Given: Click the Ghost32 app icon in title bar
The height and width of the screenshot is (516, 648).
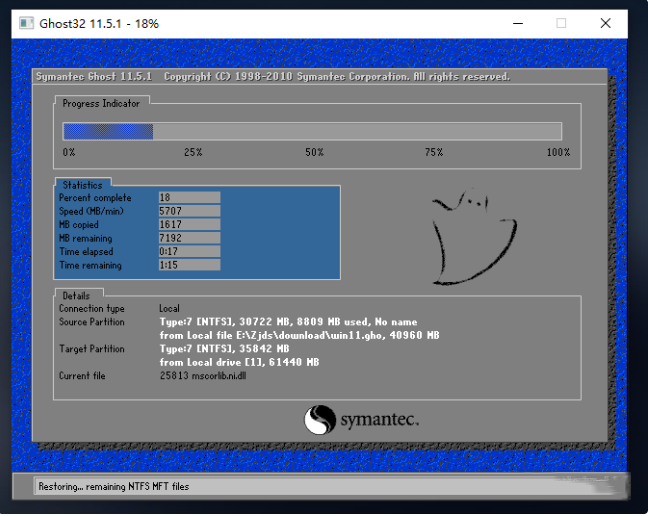Looking at the screenshot, I should click(26, 24).
